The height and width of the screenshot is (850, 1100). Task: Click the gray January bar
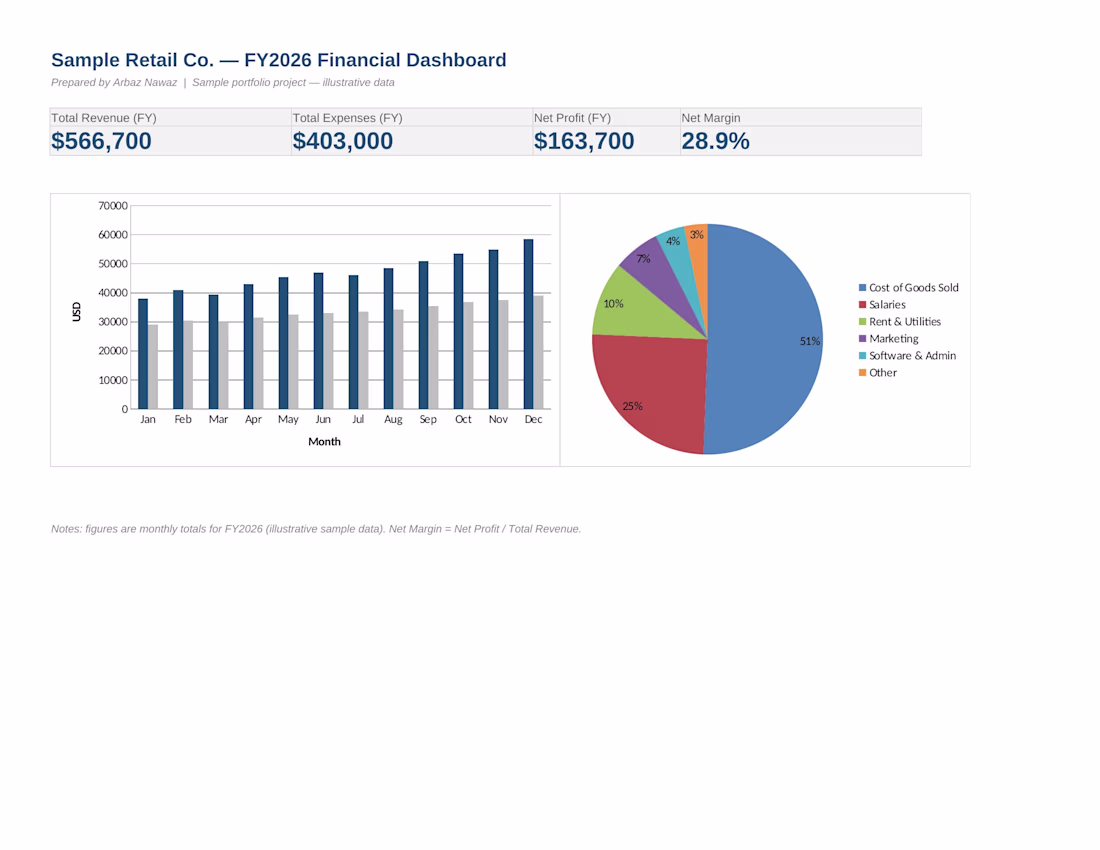coord(153,367)
